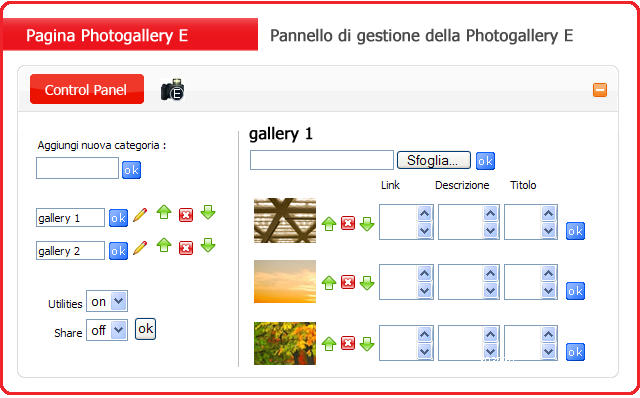The image size is (640, 398).
Task: Move the first lattice photo down
Action: (x=367, y=224)
